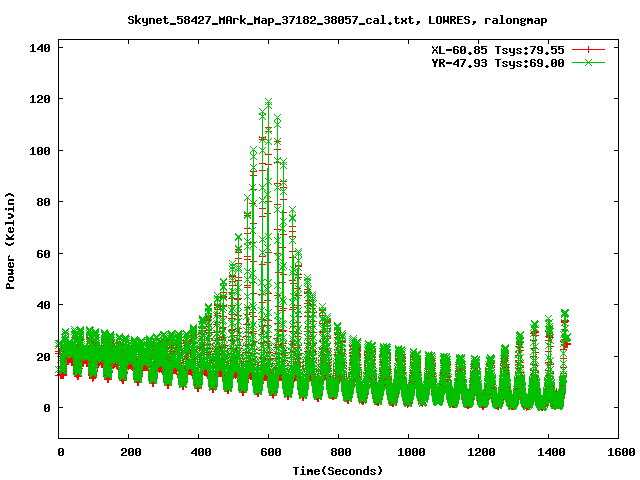This screenshot has width=640, height=480.
Task: Click the 20 label on the power axis
Action: coord(44,357)
